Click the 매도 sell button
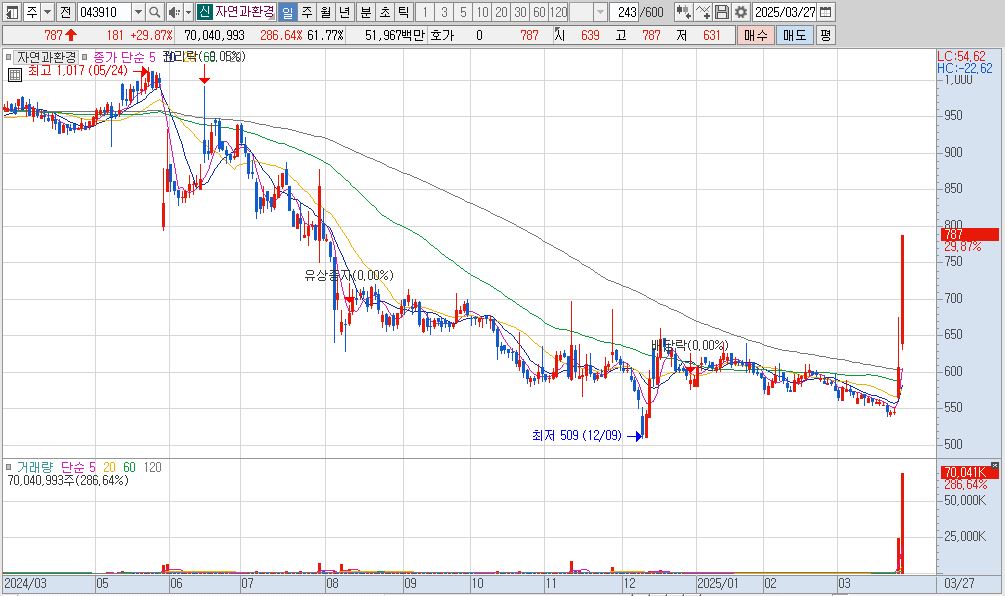1005x596 pixels. (795, 35)
